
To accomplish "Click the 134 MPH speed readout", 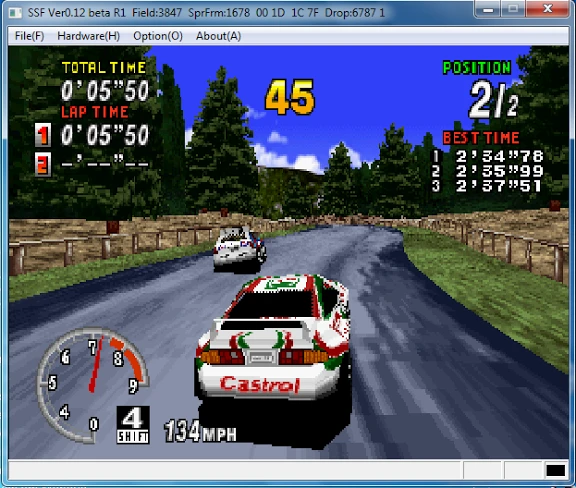I will click(200, 431).
